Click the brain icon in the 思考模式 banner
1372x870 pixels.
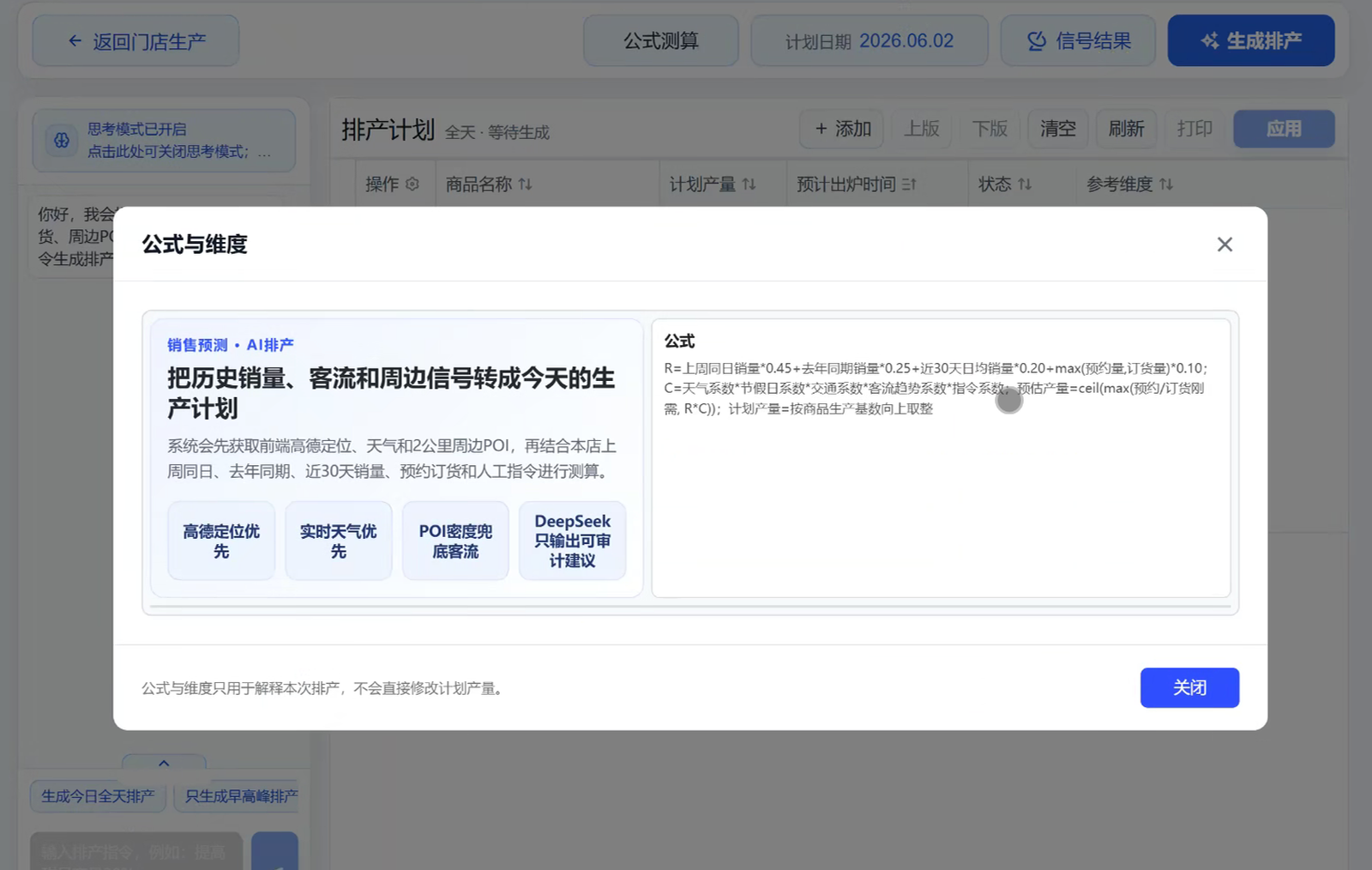tap(62, 140)
